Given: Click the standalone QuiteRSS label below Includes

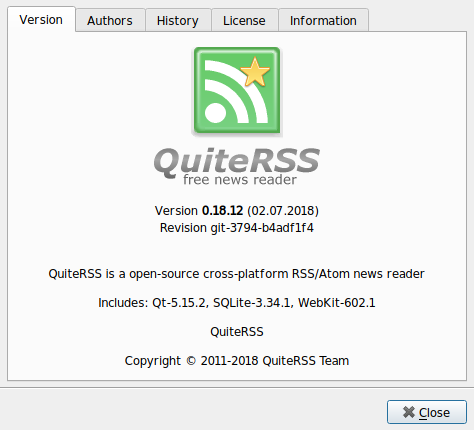Looking at the screenshot, I should click(237, 332).
